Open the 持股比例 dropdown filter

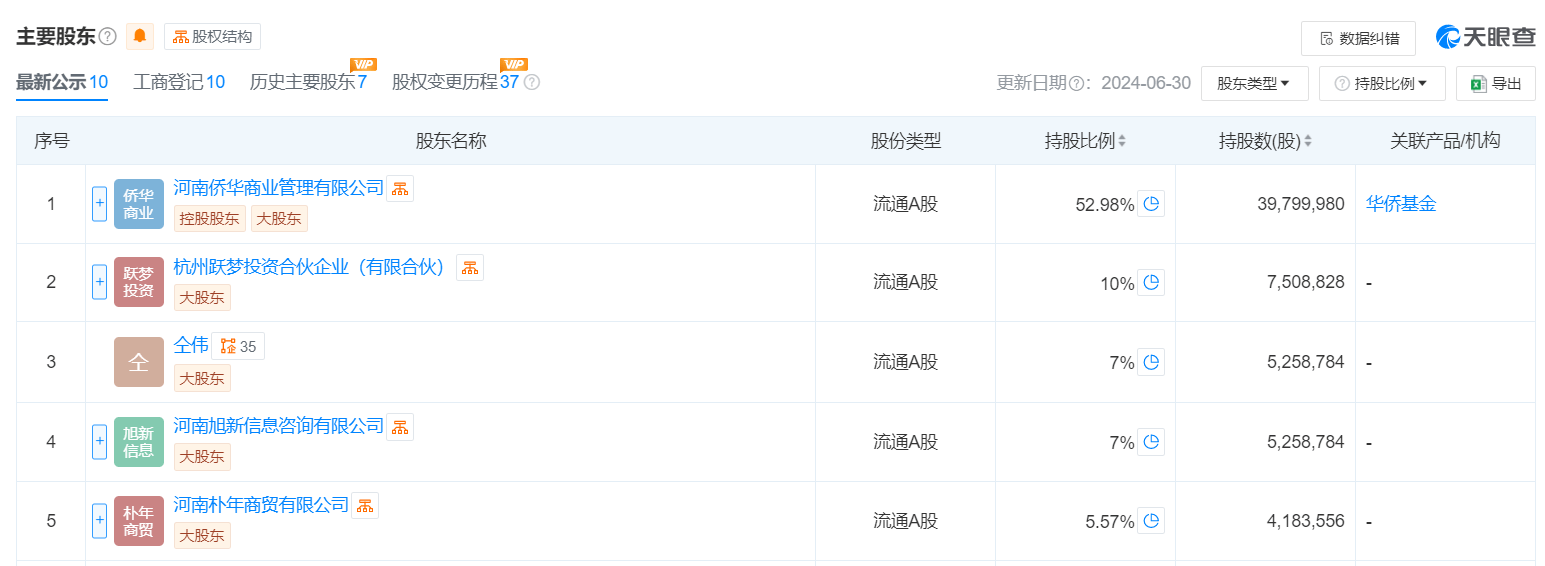[x=1382, y=84]
